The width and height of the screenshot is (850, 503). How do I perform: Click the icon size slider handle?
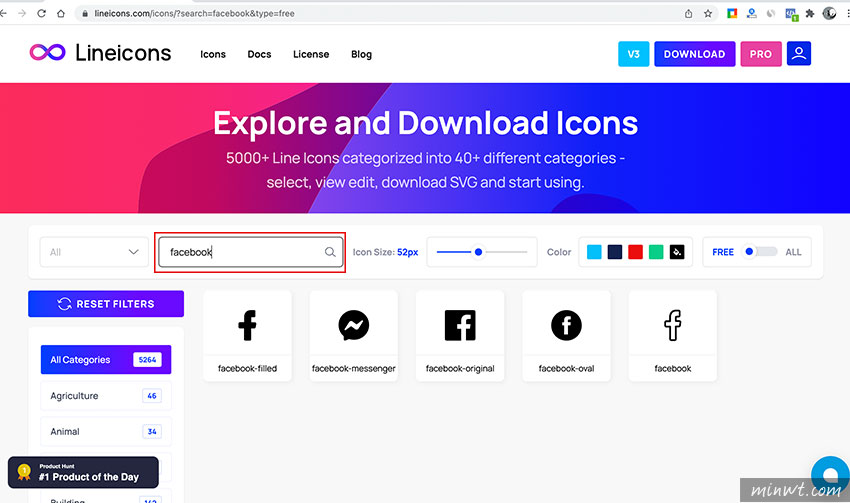pos(478,252)
